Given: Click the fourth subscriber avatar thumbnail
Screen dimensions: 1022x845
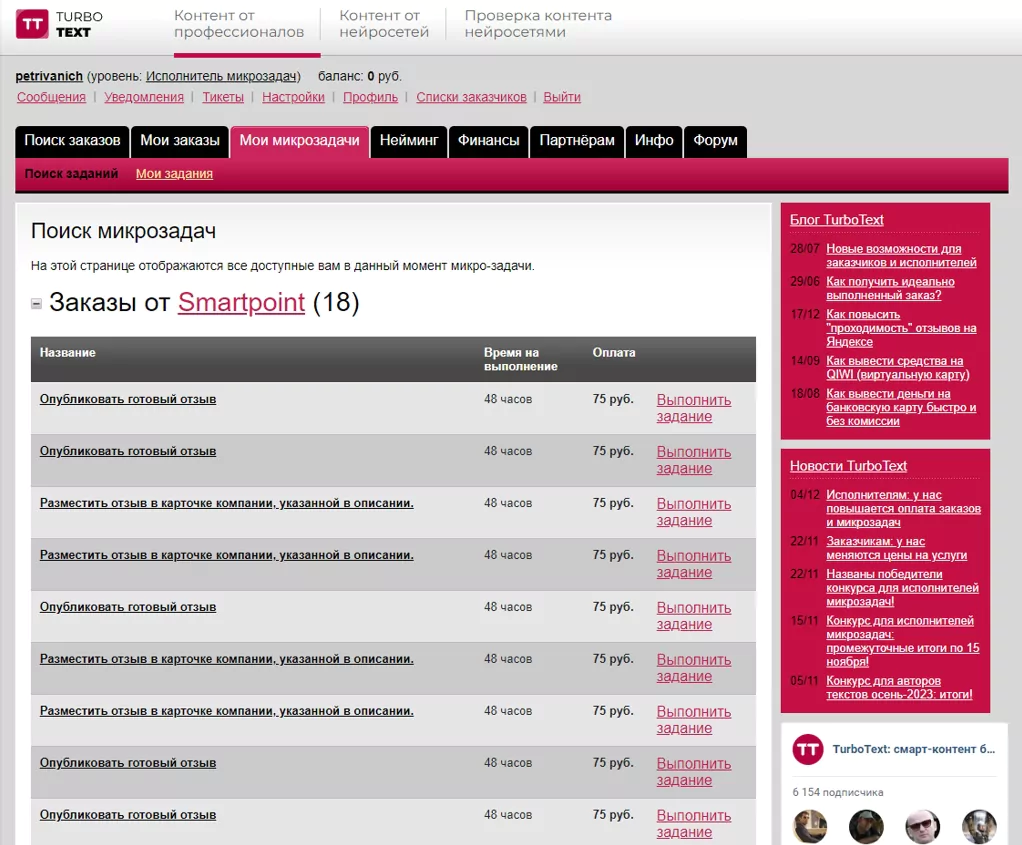Looking at the screenshot, I should tap(979, 826).
